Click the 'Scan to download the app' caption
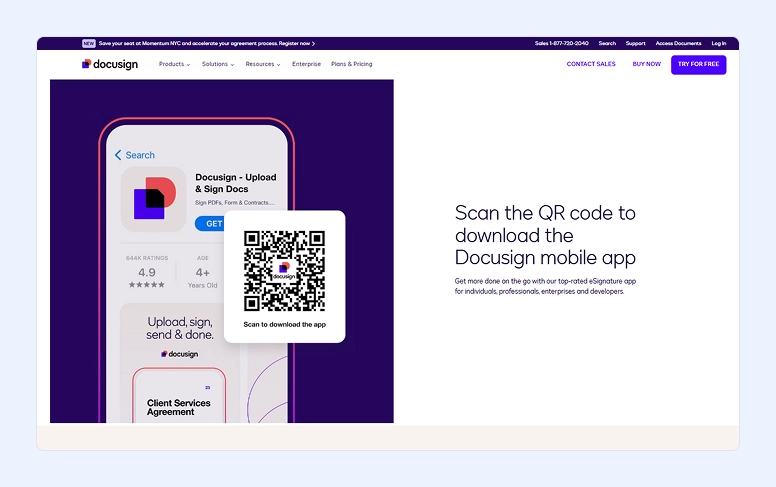The image size is (776, 487). tap(285, 325)
